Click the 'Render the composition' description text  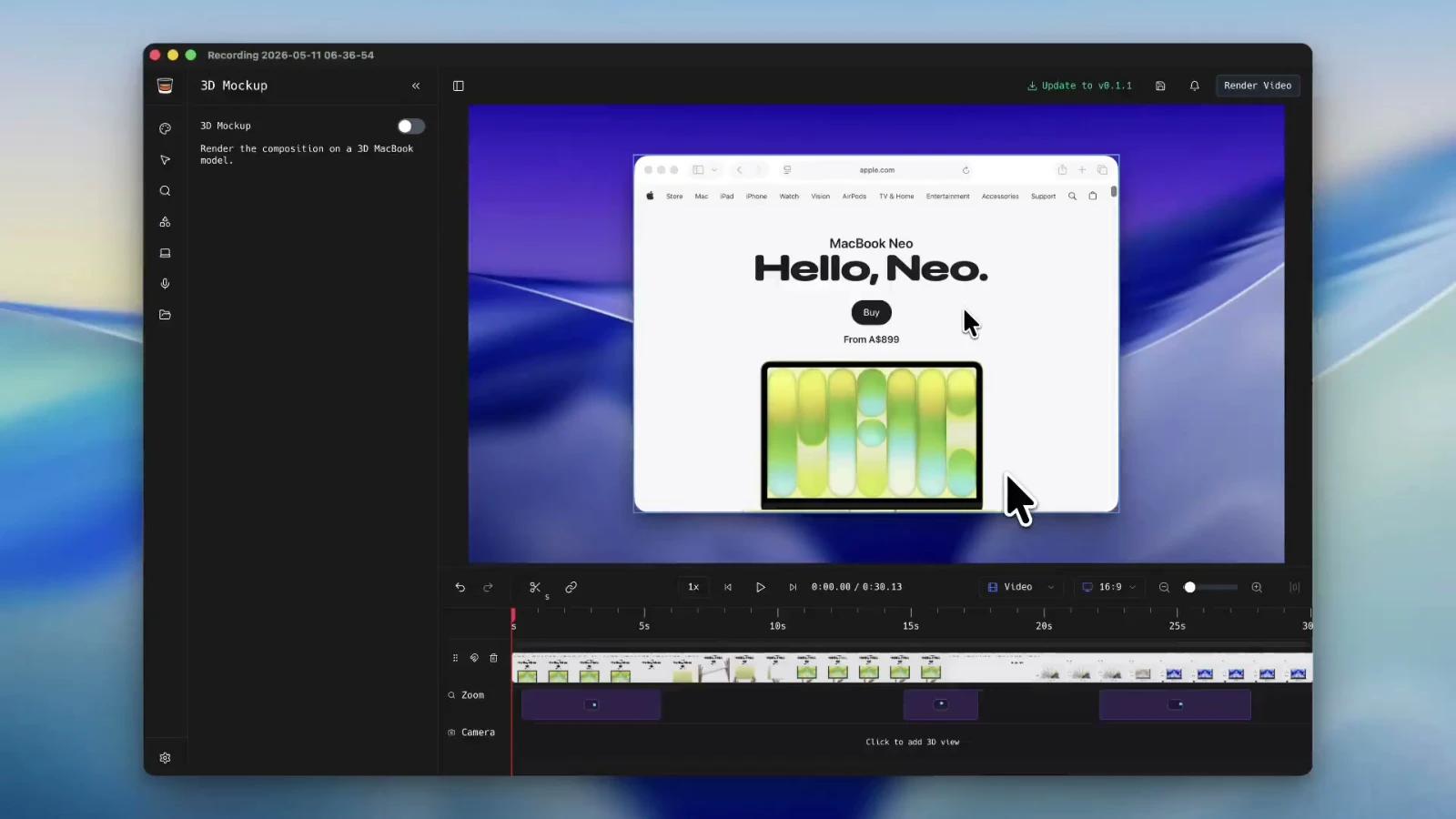pyautogui.click(x=307, y=155)
